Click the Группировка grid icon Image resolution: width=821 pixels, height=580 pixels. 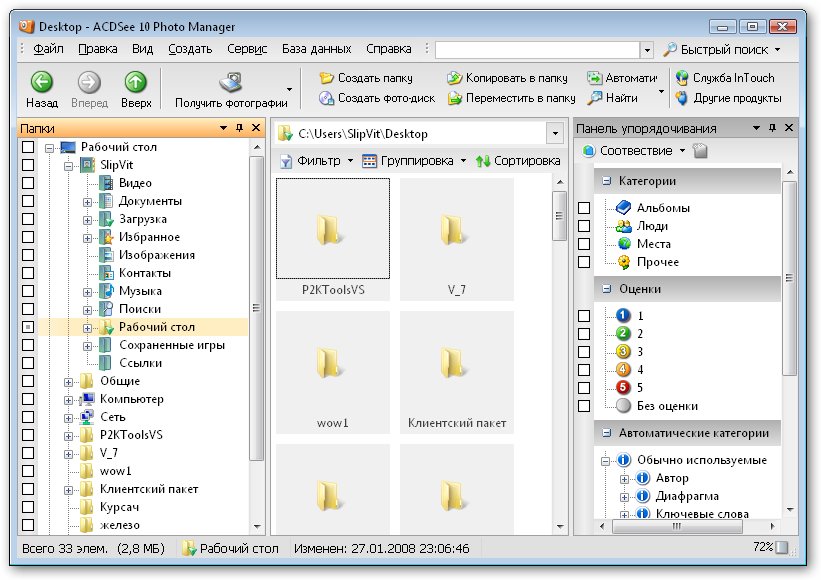(x=369, y=161)
